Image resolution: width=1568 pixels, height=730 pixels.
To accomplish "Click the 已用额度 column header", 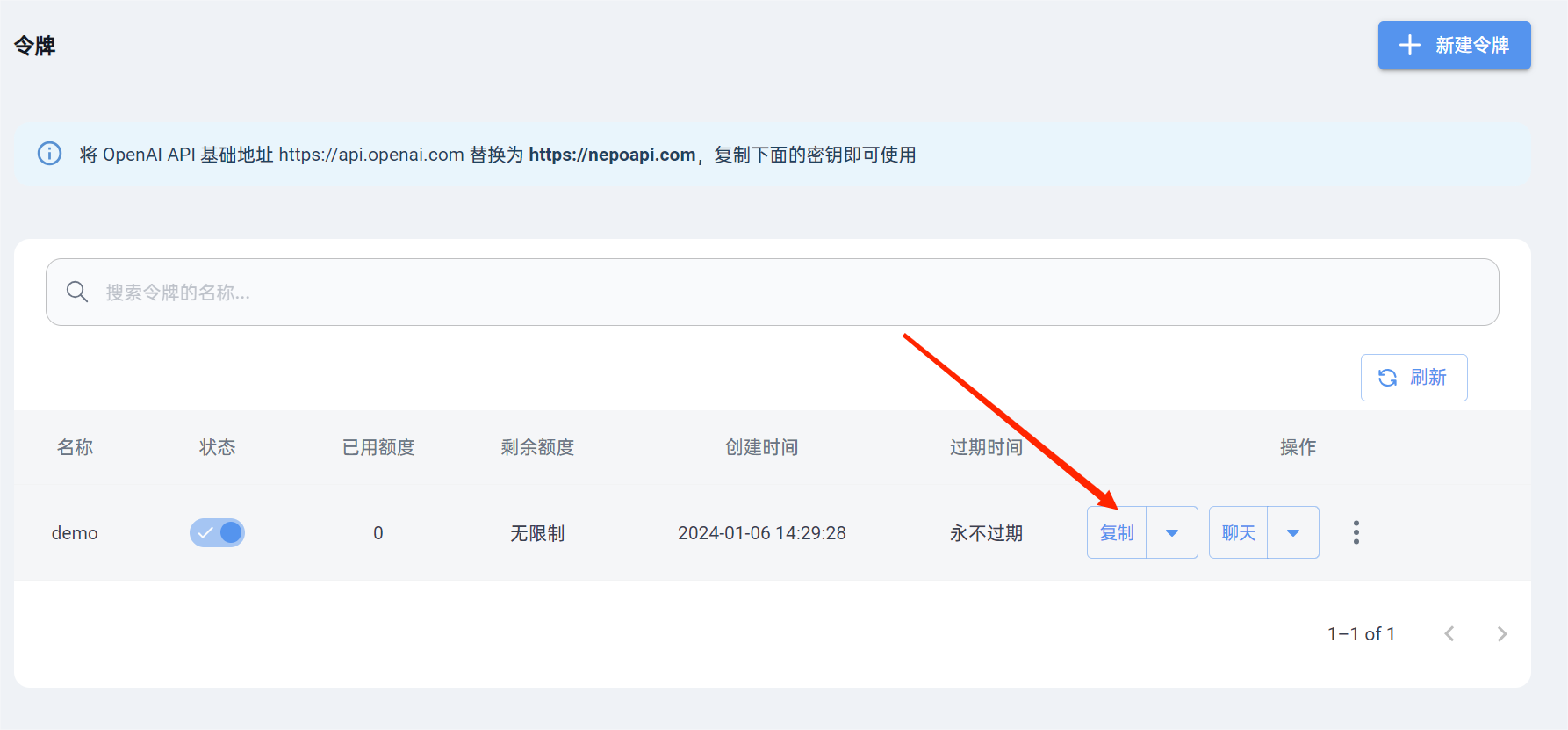I will tap(378, 447).
